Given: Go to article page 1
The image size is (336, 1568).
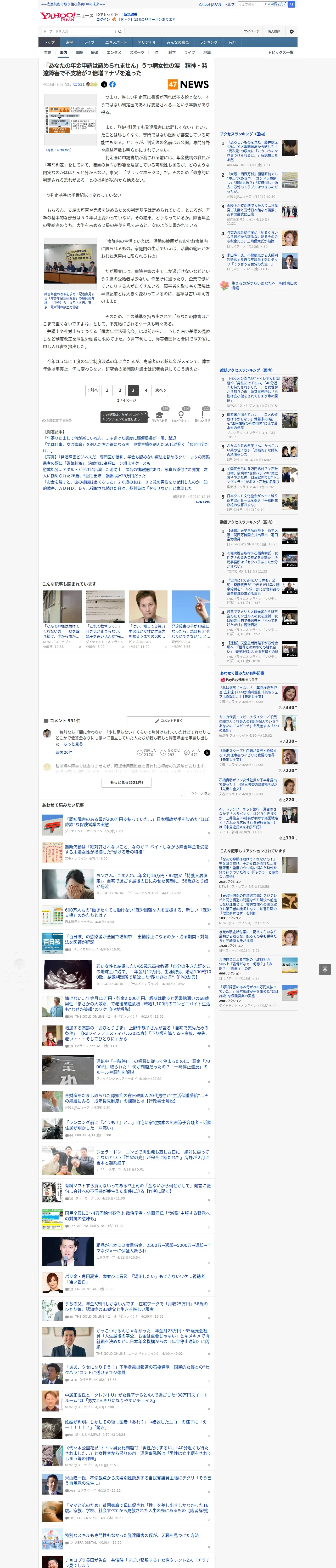Looking at the screenshot, I should pyautogui.click(x=107, y=390).
